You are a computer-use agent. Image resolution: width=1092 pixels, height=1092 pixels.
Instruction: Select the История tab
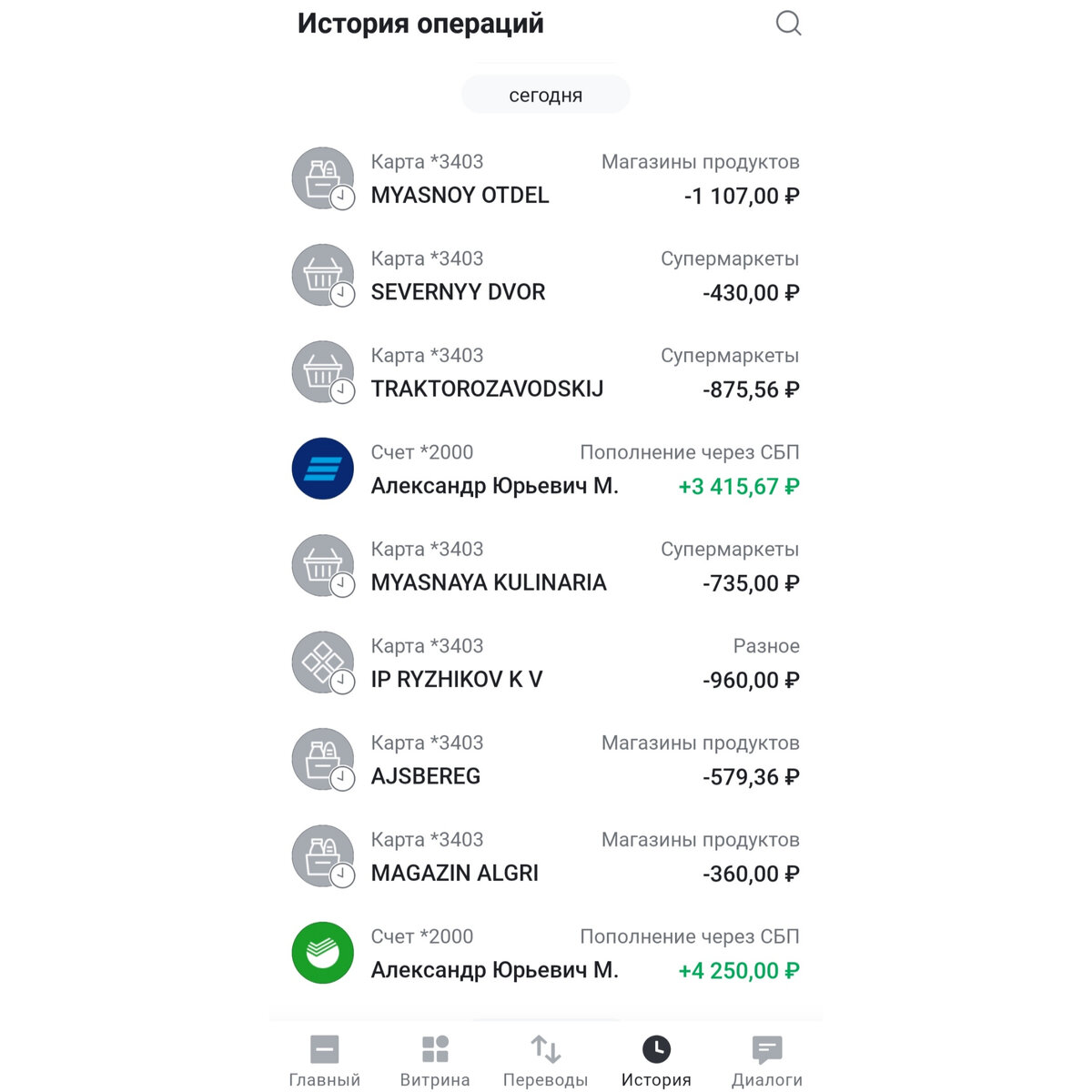tap(656, 1061)
